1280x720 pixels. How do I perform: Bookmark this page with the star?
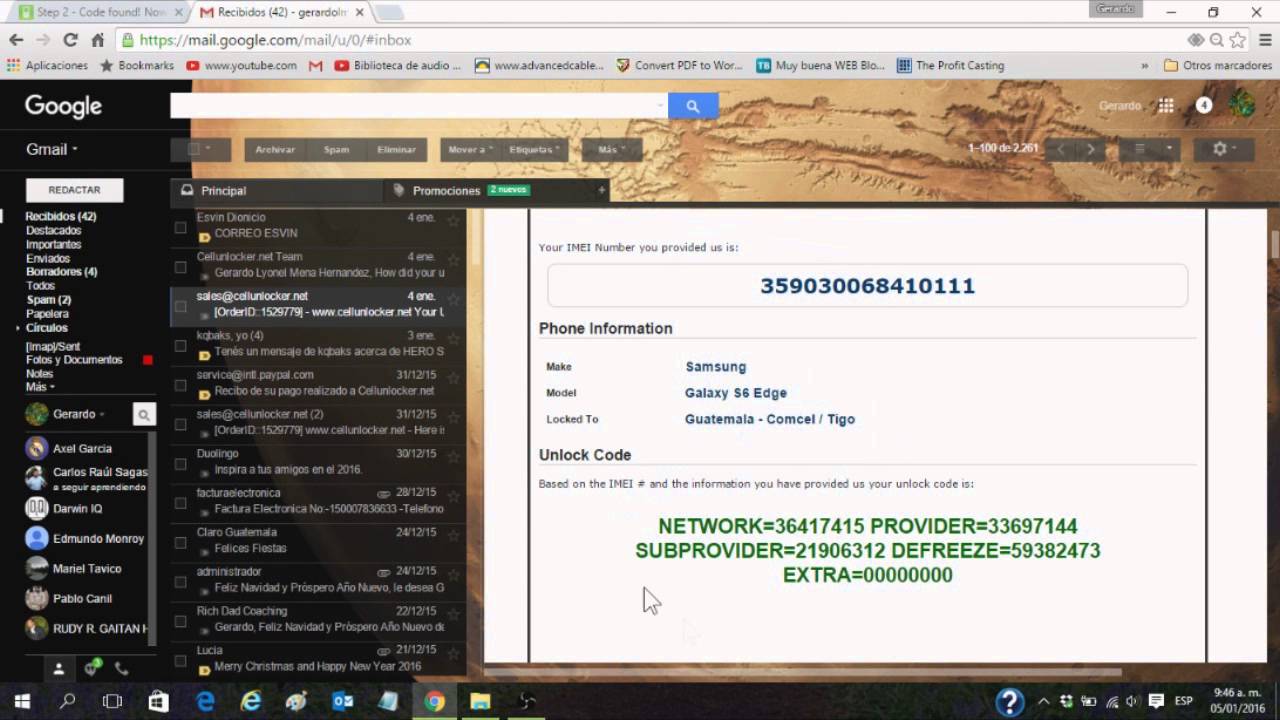point(1238,40)
